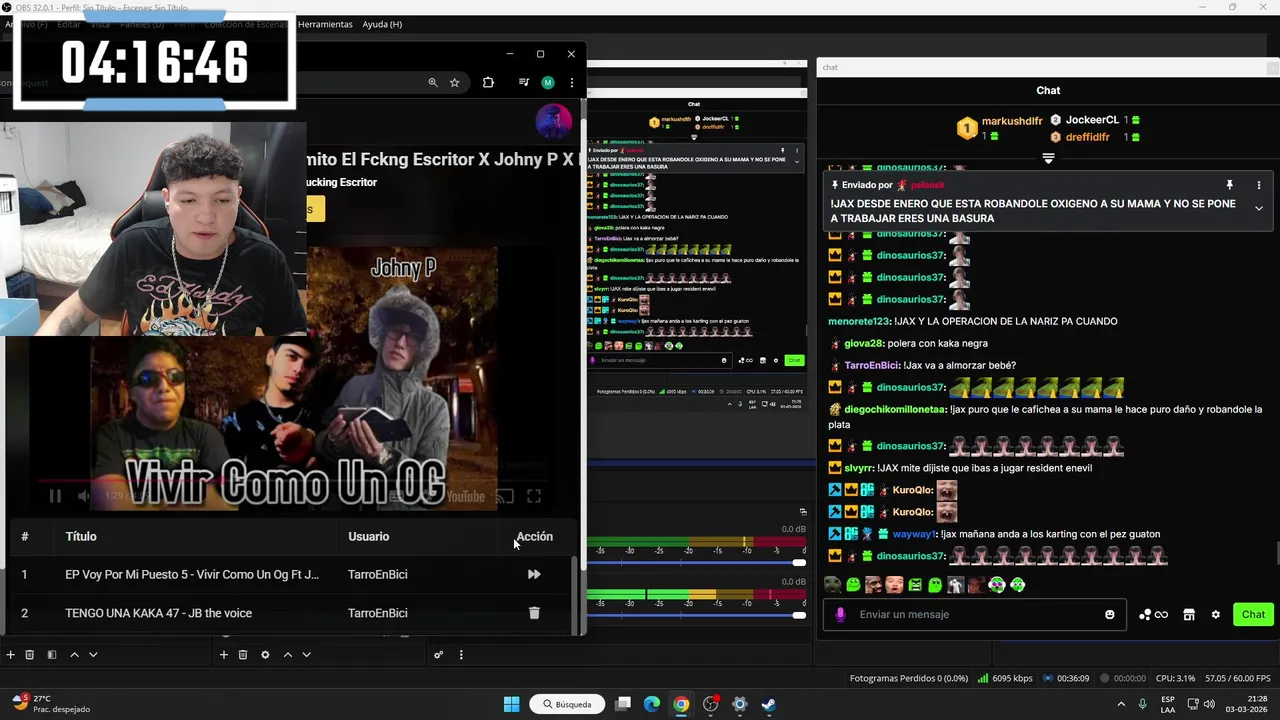Sort by Usuario column header
The height and width of the screenshot is (720, 1280).
tap(368, 536)
